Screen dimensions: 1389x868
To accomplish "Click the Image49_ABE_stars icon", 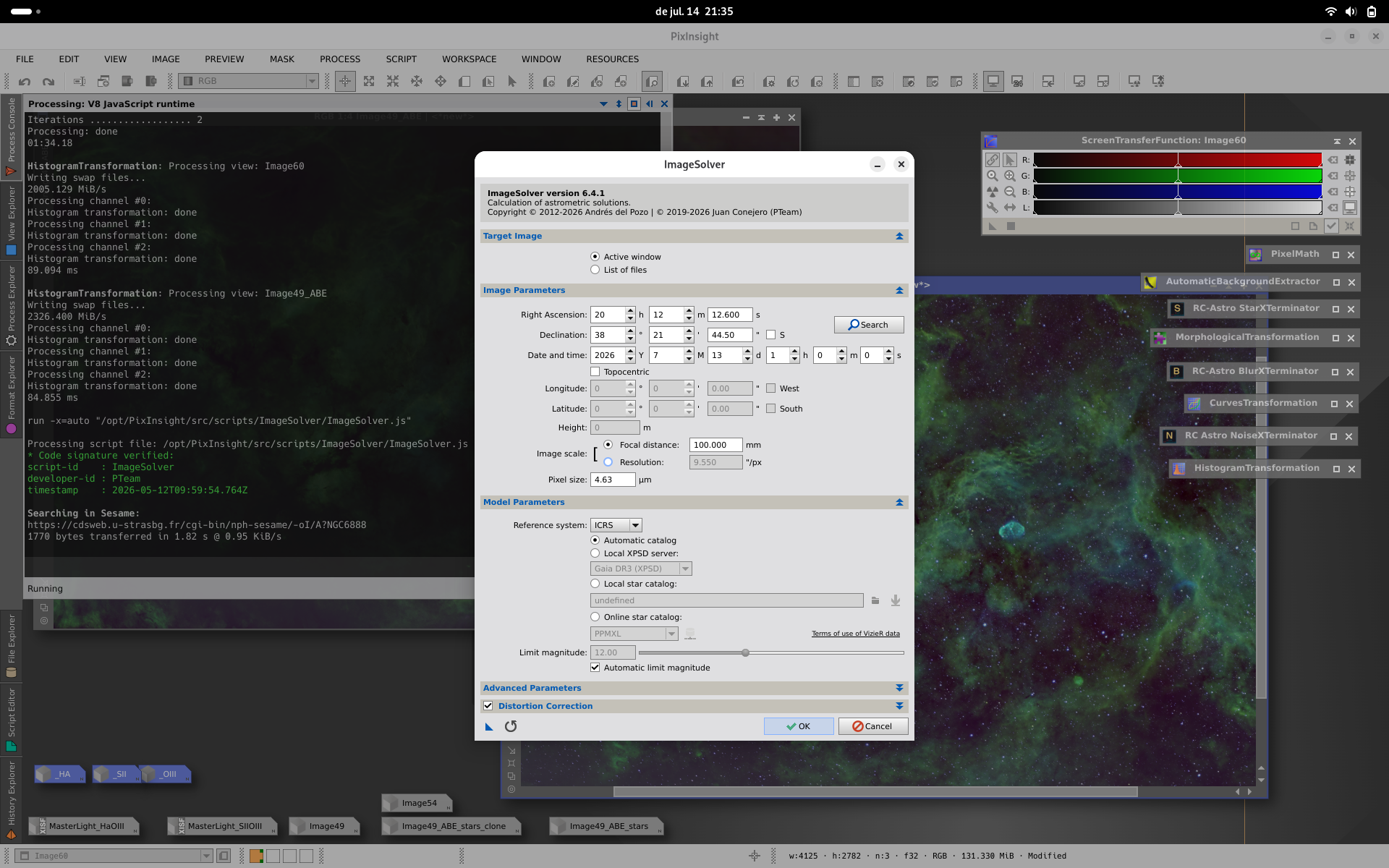I will (x=607, y=826).
